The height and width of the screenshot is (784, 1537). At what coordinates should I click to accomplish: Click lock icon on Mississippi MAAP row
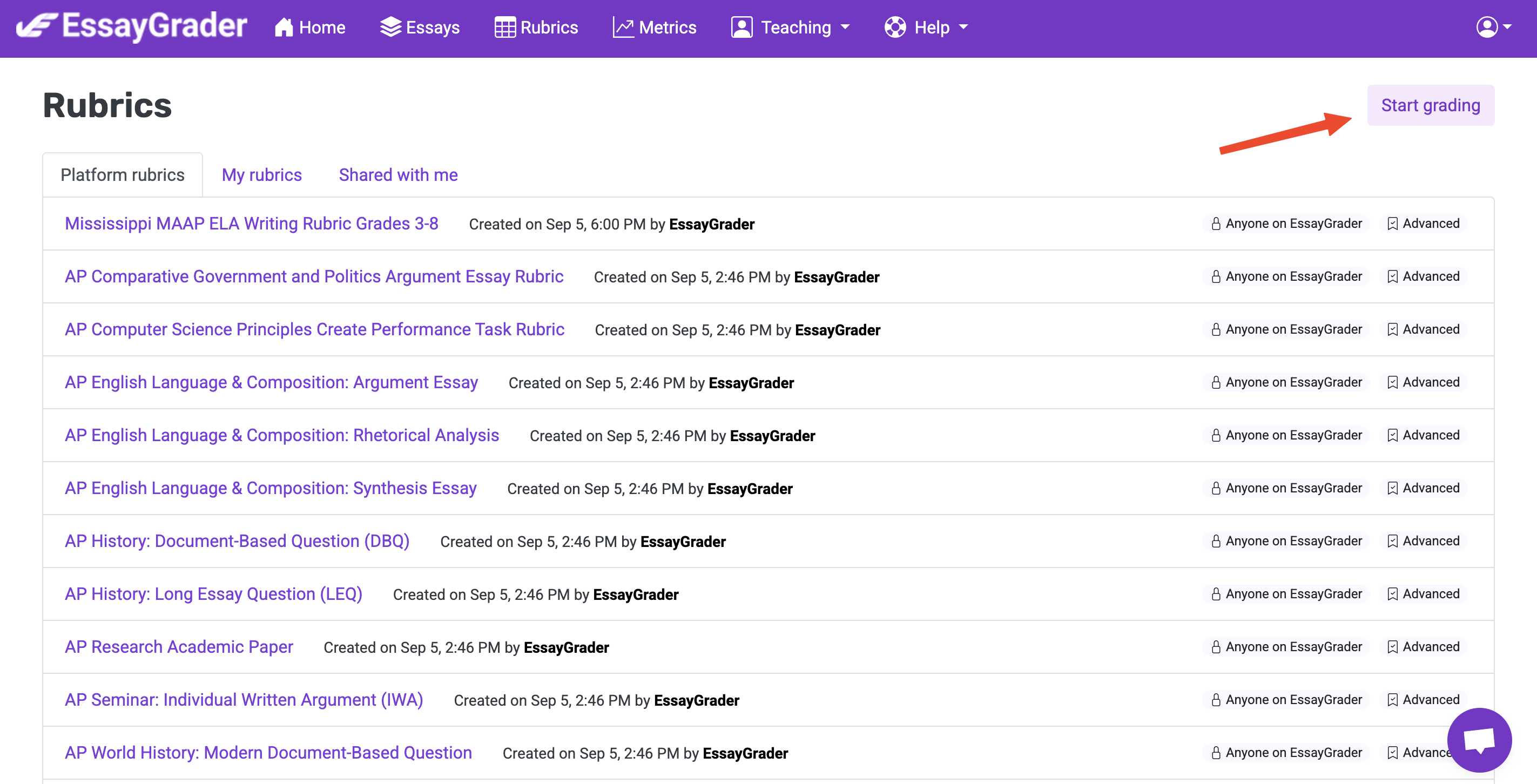tap(1216, 224)
